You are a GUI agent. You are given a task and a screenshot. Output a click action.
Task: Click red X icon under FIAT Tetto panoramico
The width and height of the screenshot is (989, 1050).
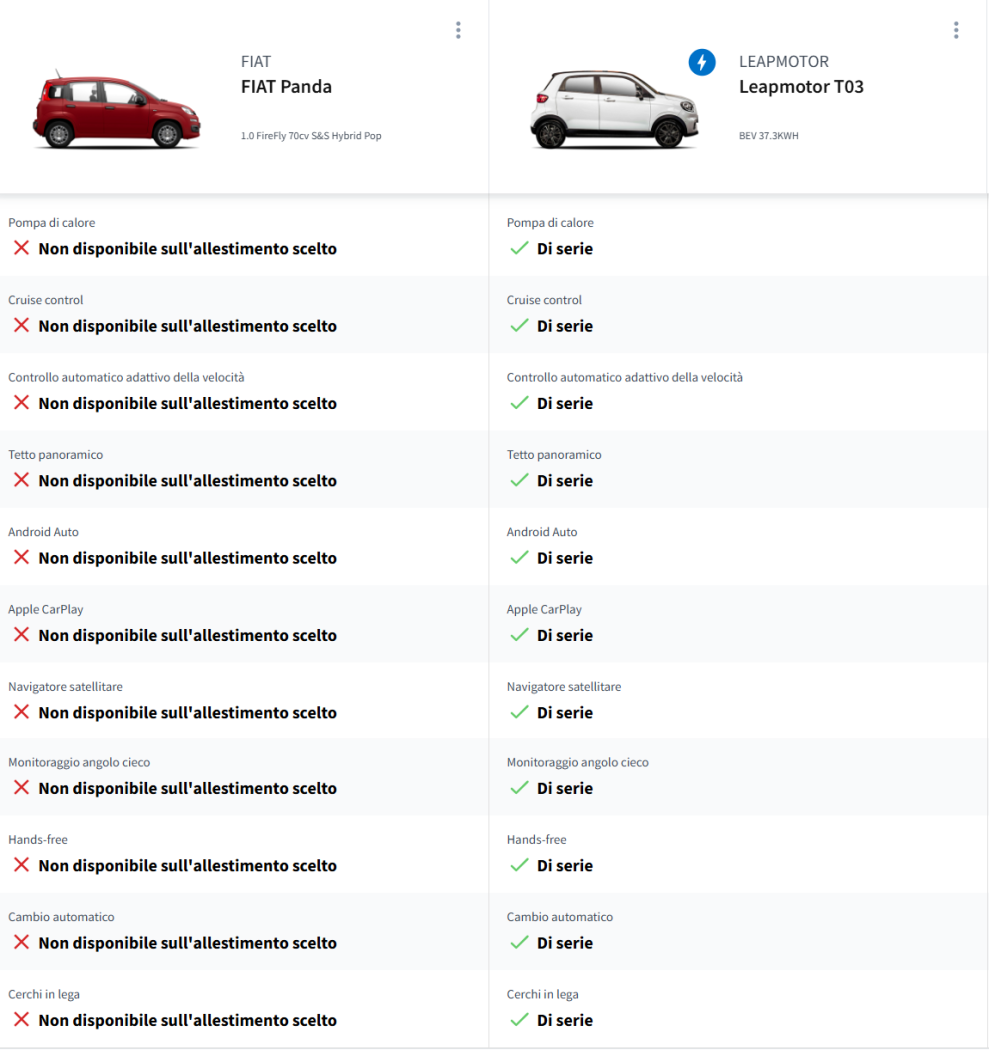pyautogui.click(x=21, y=480)
